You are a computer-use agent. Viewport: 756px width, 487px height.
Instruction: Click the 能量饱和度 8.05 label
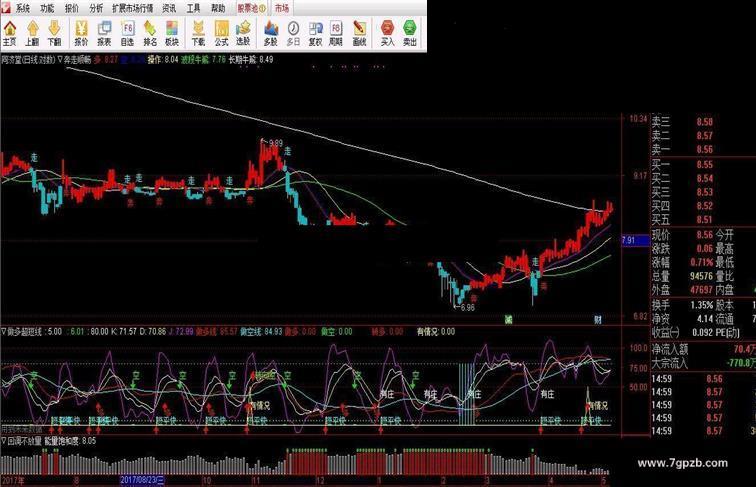tap(70, 441)
